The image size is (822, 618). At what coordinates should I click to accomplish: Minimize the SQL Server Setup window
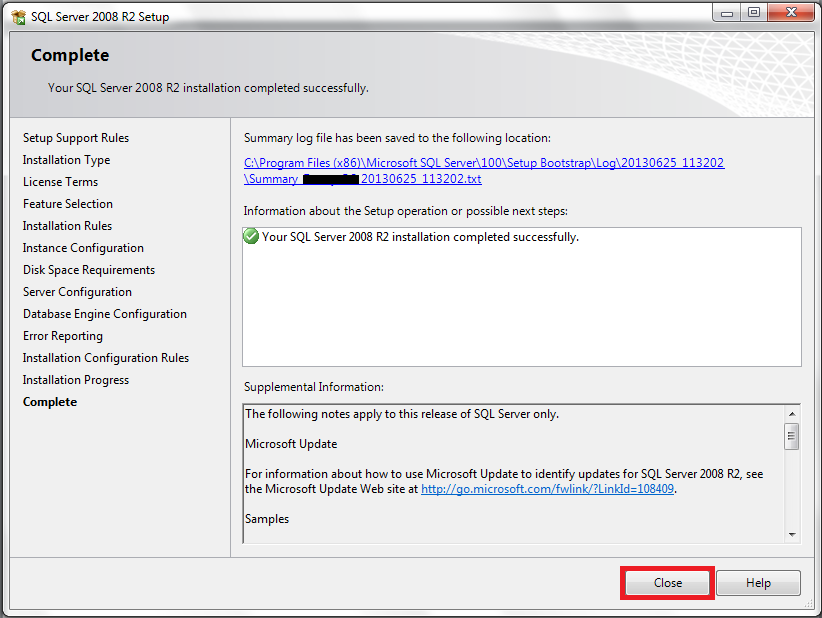pos(727,14)
